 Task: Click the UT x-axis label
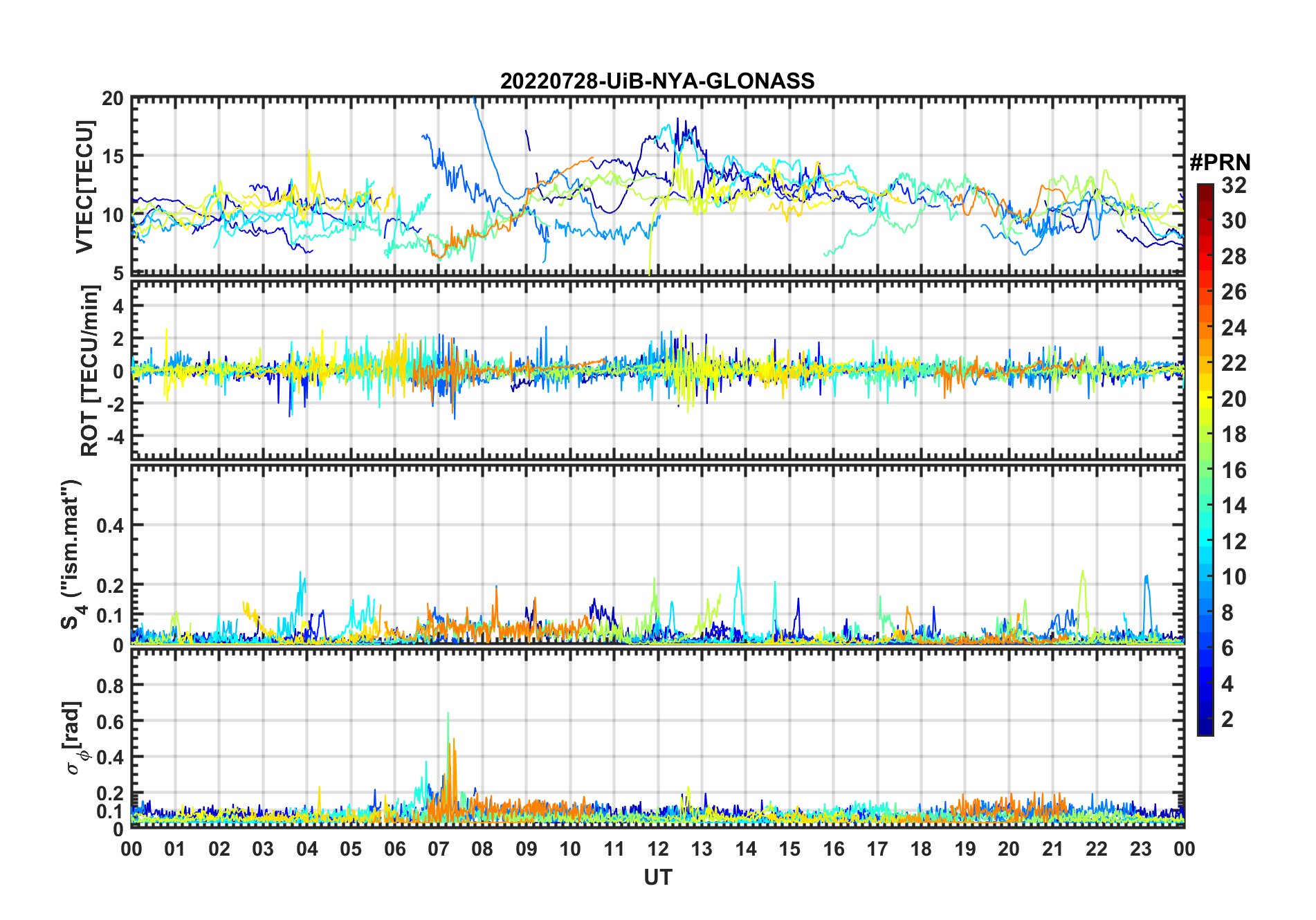[x=657, y=877]
